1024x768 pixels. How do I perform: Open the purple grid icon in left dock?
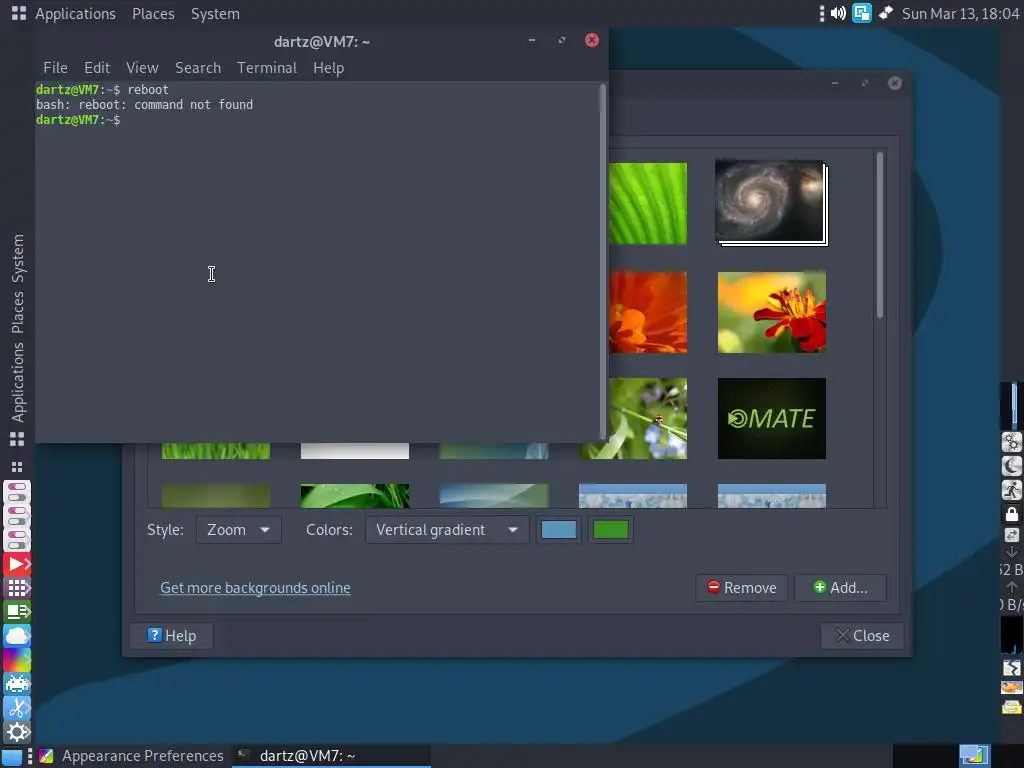[17, 588]
